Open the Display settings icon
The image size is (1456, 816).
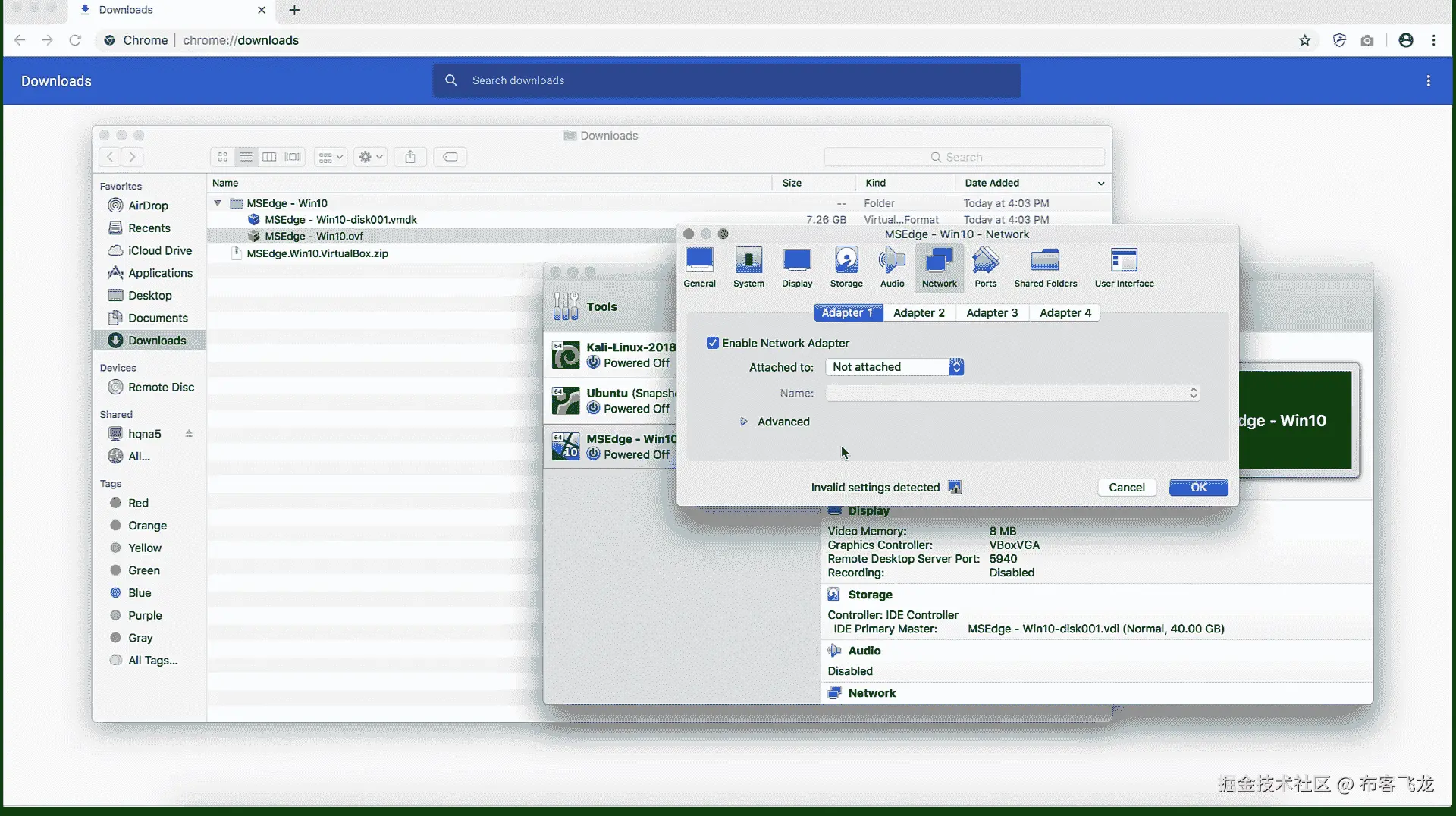tap(797, 267)
